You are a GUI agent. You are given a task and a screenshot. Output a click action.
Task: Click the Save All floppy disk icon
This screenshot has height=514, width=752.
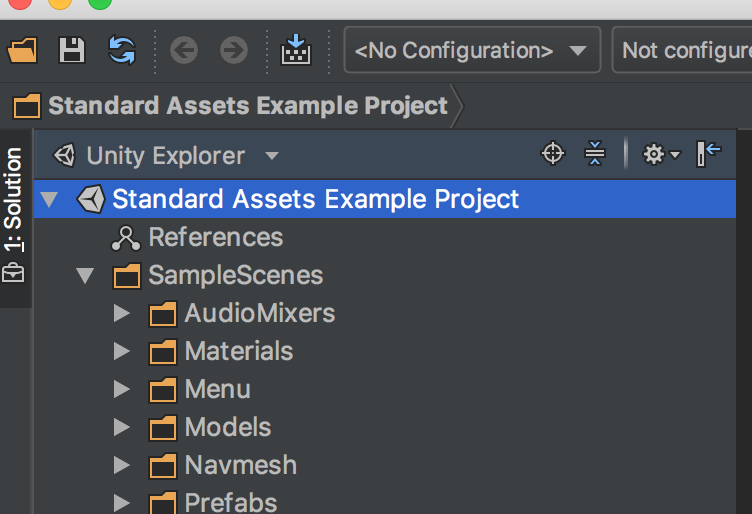tap(72, 50)
